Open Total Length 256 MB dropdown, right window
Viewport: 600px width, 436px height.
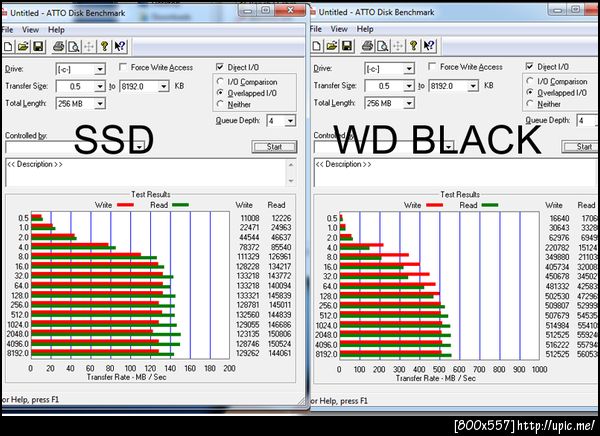click(409, 103)
